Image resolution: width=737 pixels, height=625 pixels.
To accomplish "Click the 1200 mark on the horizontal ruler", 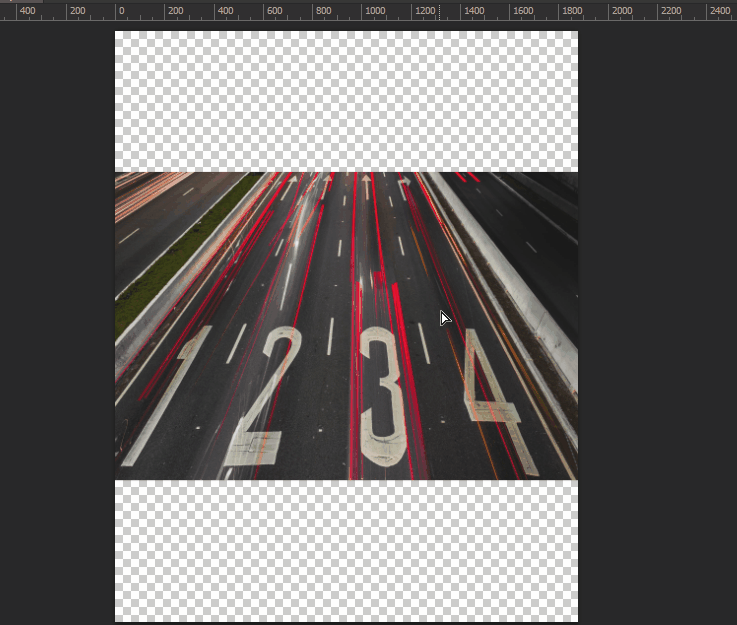I will [x=425, y=11].
